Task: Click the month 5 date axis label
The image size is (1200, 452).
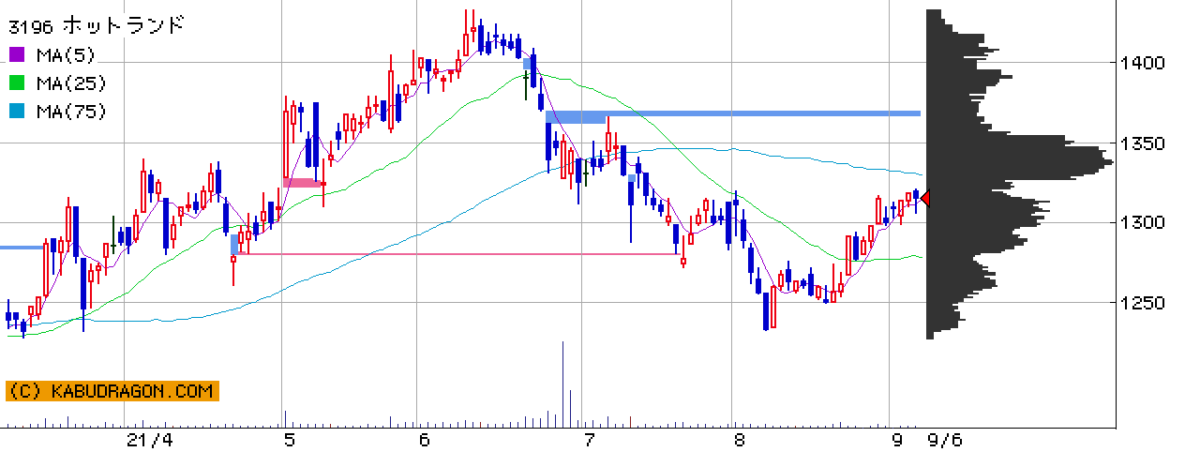Action: click(289, 439)
